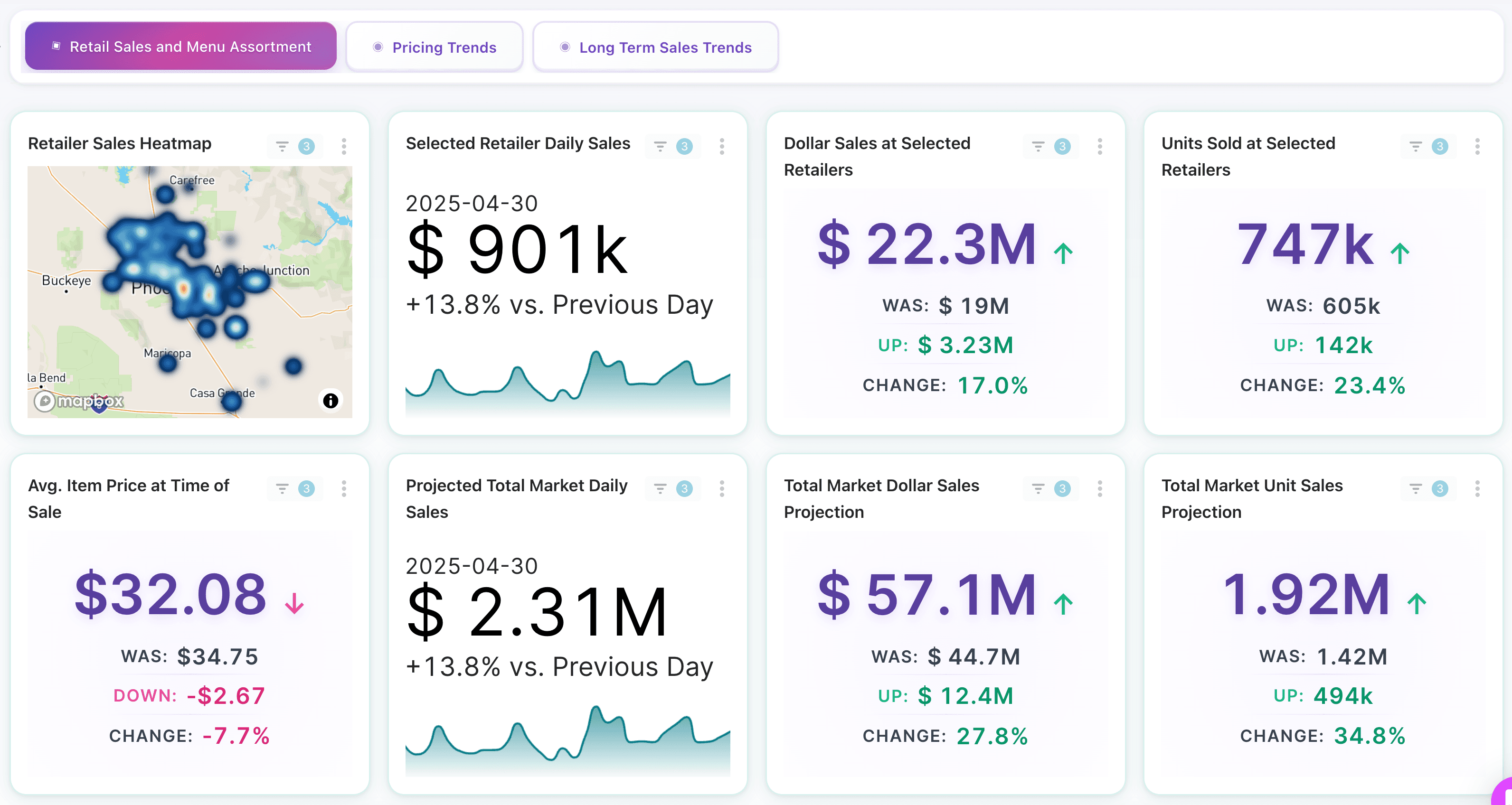Click the filter icon on Selected Retailer Daily Sales

(660, 146)
